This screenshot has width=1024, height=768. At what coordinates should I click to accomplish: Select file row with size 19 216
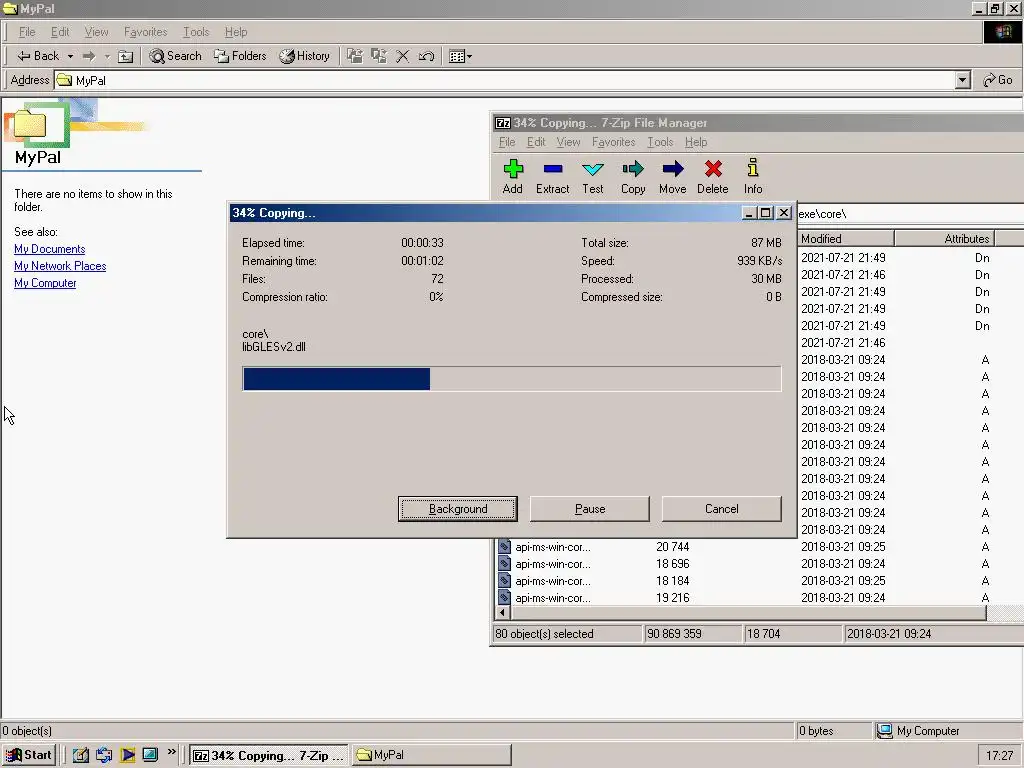(x=744, y=598)
